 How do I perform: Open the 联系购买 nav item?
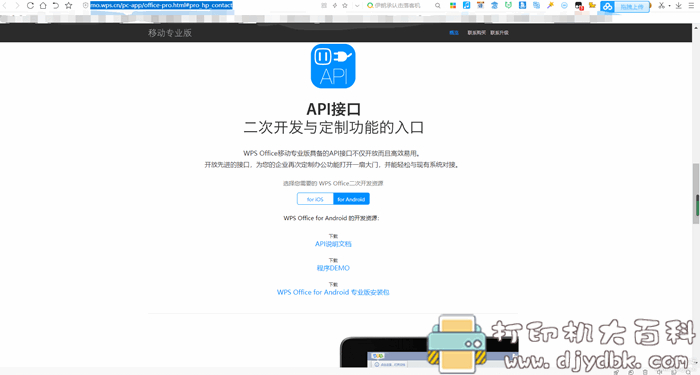click(x=476, y=33)
